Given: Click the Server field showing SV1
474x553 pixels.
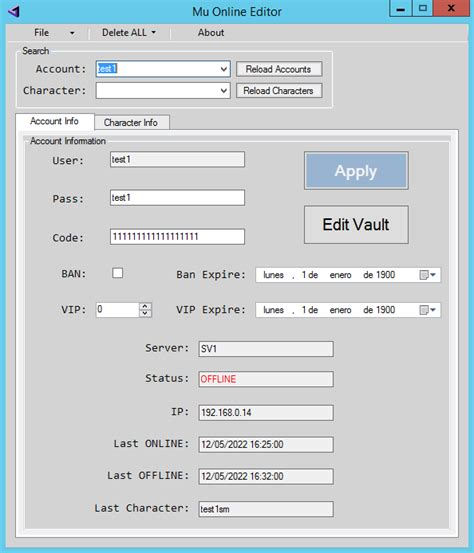Looking at the screenshot, I should pos(266,349).
